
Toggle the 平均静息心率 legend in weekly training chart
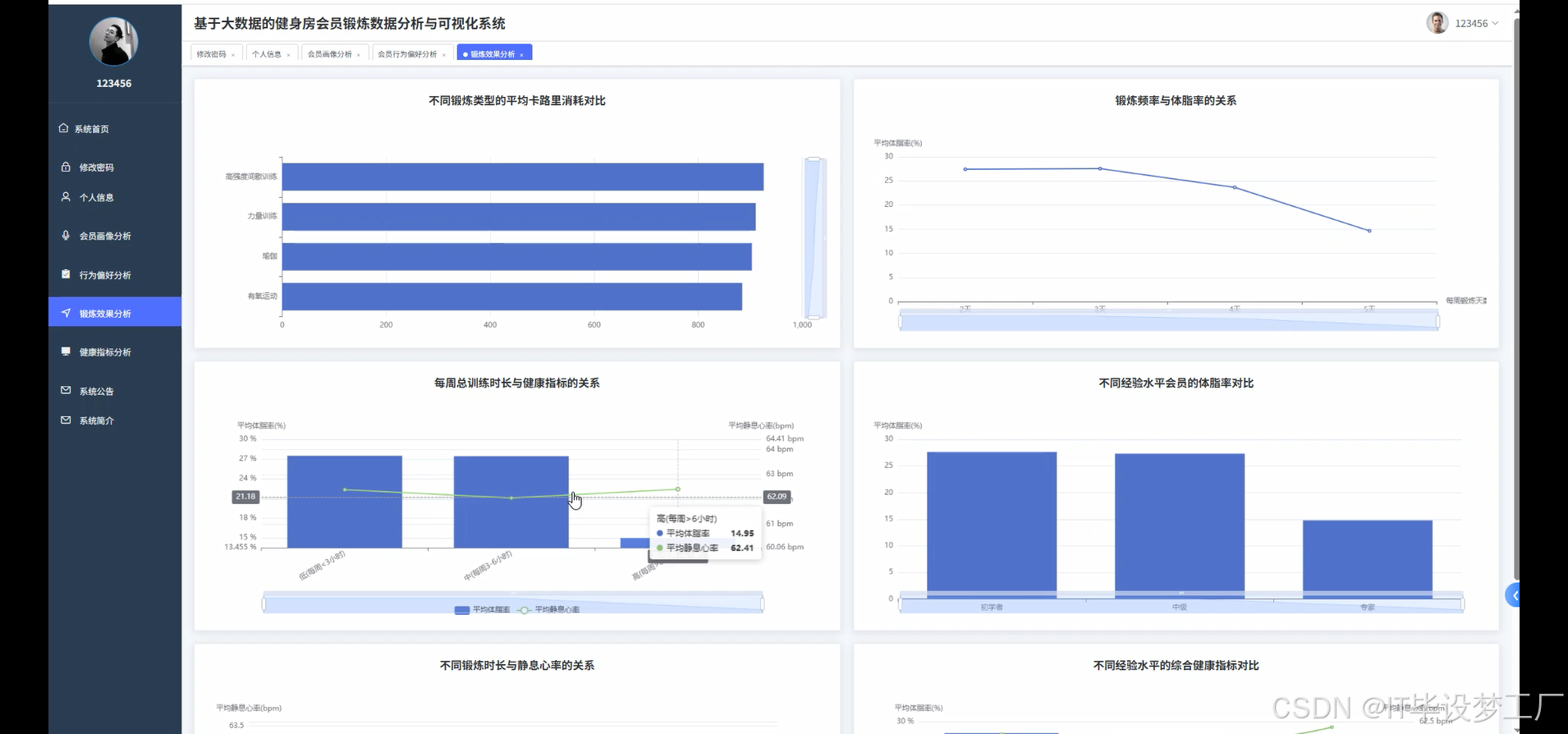[x=548, y=610]
